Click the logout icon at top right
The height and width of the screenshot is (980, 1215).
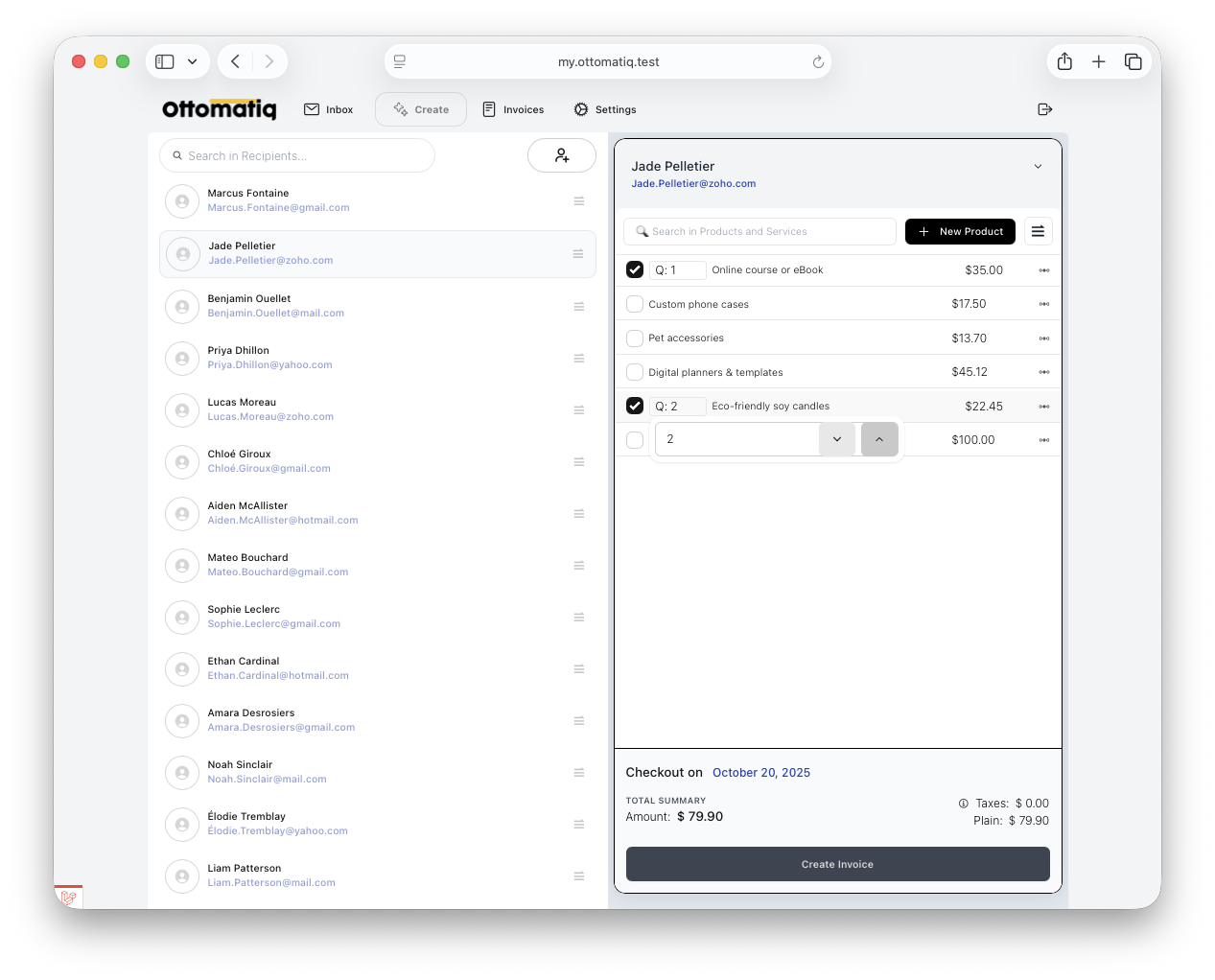coord(1044,109)
